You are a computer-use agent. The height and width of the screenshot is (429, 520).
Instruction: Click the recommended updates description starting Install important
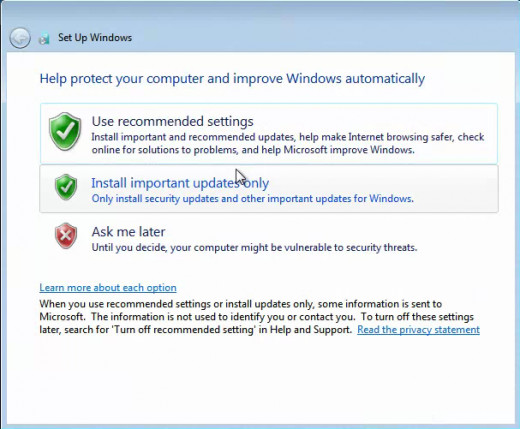click(x=288, y=143)
